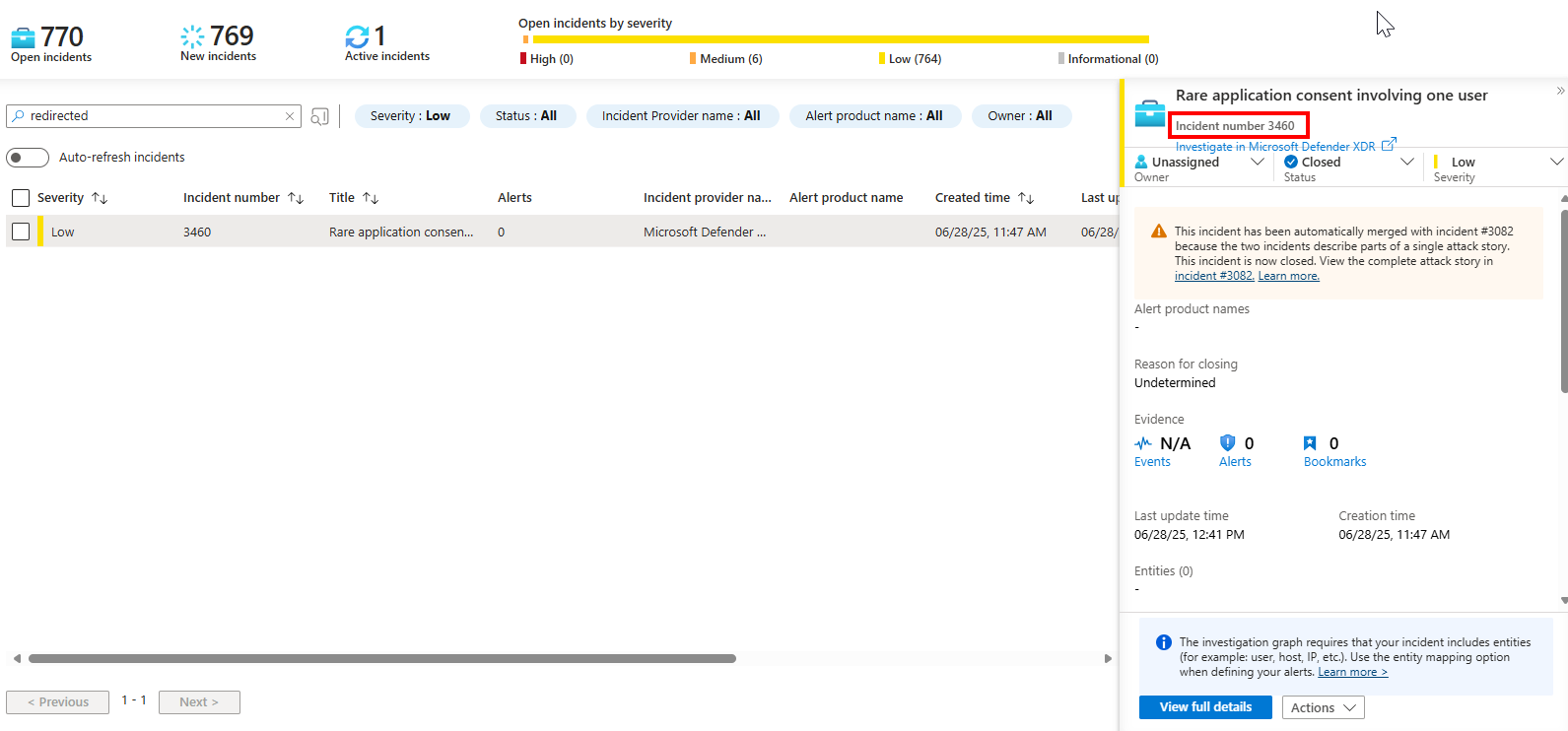Open the incident #3082 link

coord(1213,276)
